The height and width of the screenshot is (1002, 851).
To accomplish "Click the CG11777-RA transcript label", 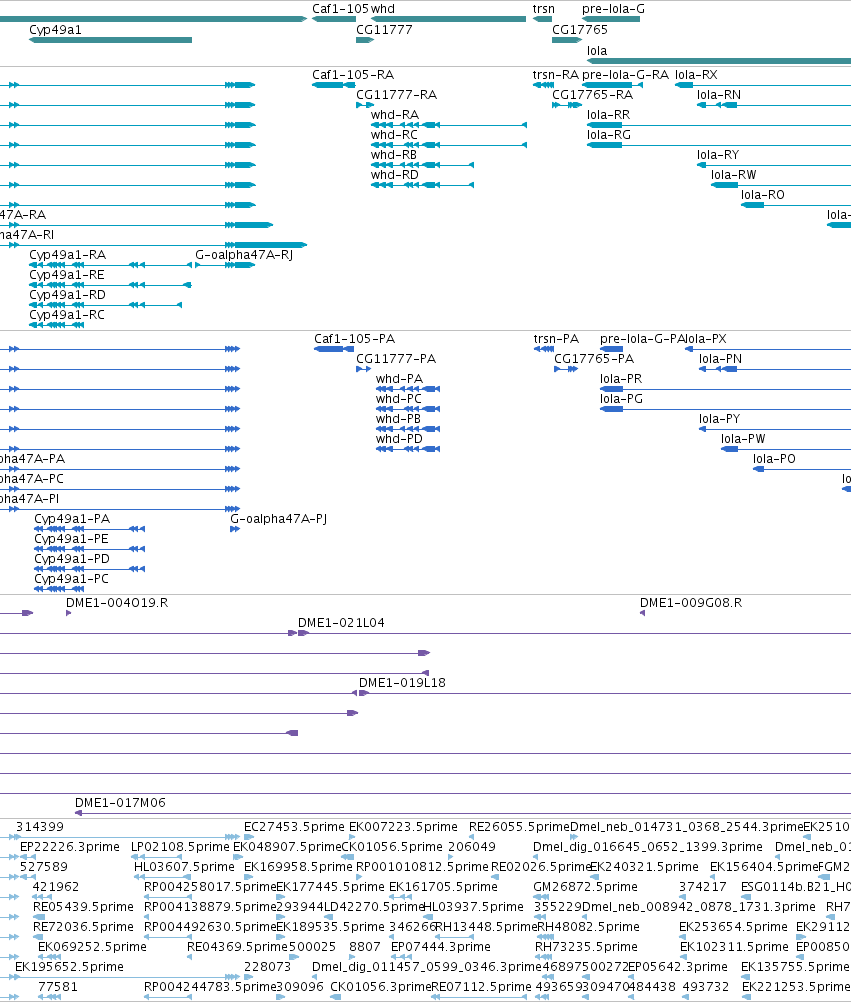I will (x=396, y=95).
